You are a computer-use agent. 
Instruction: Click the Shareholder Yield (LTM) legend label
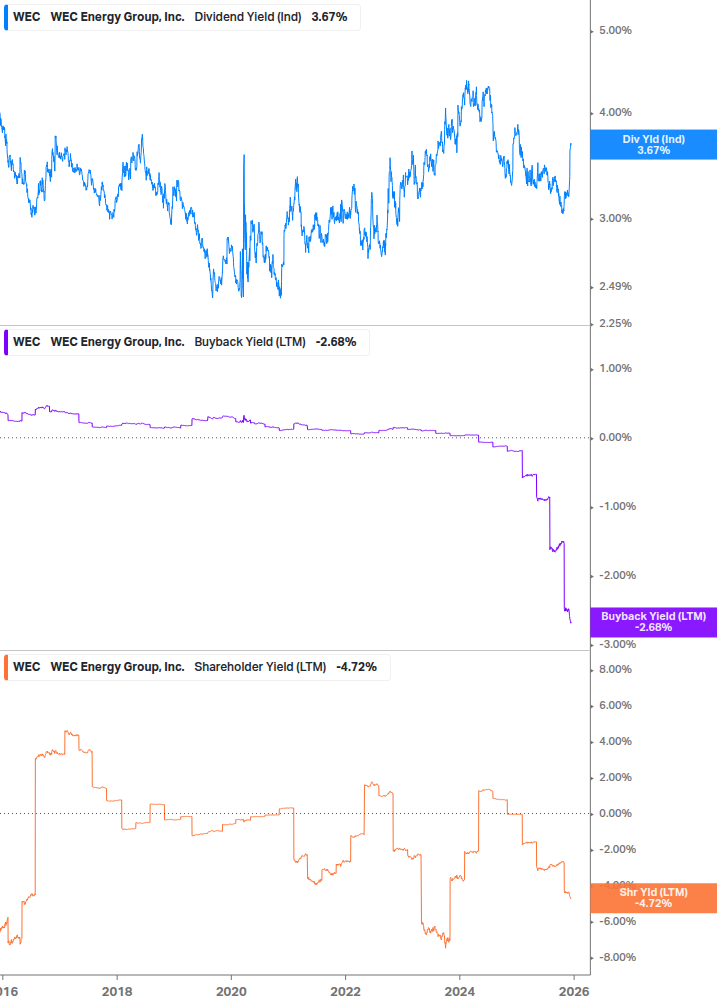pos(260,667)
